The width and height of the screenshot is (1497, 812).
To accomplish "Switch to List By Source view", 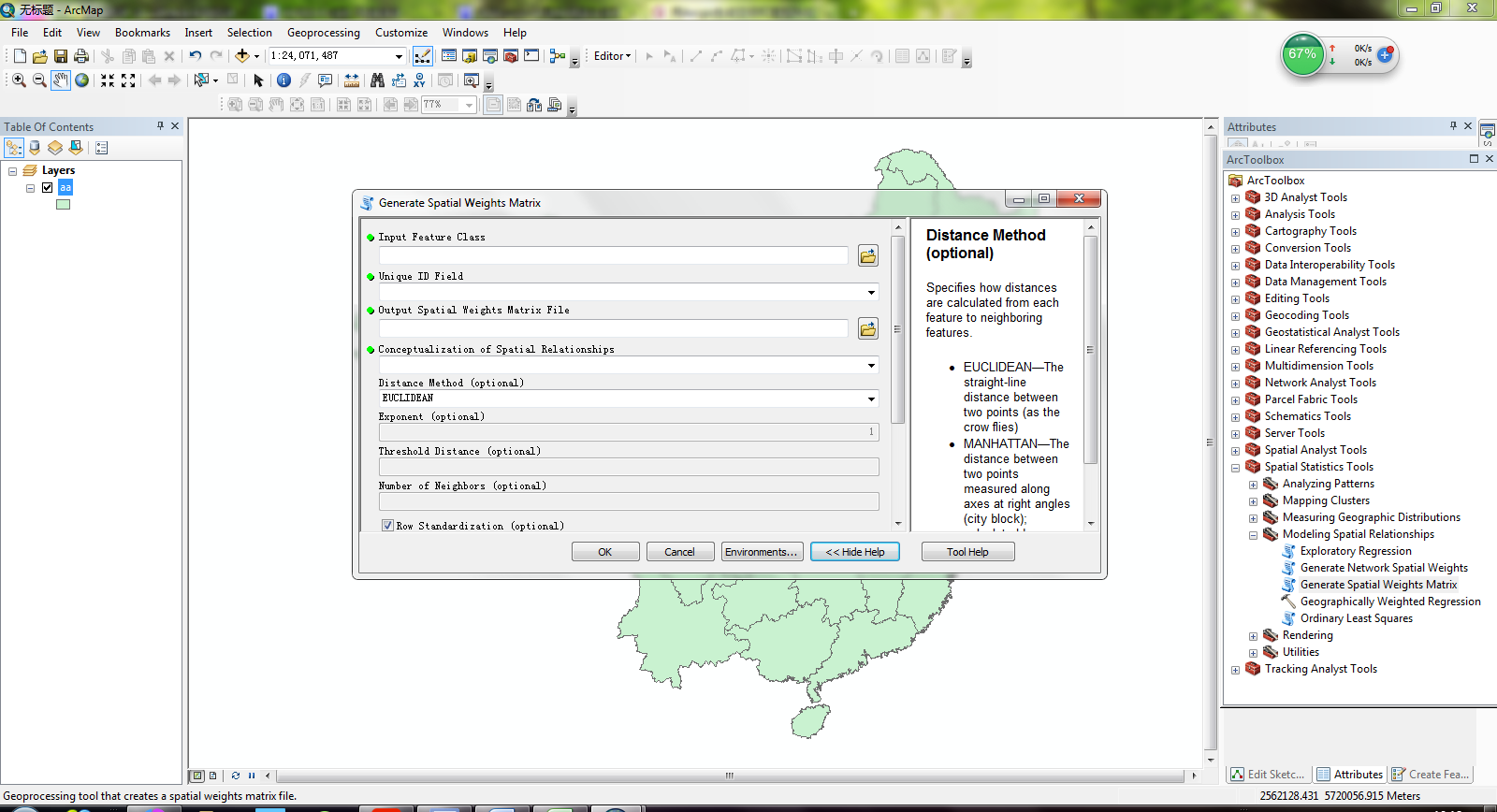I will [35, 148].
